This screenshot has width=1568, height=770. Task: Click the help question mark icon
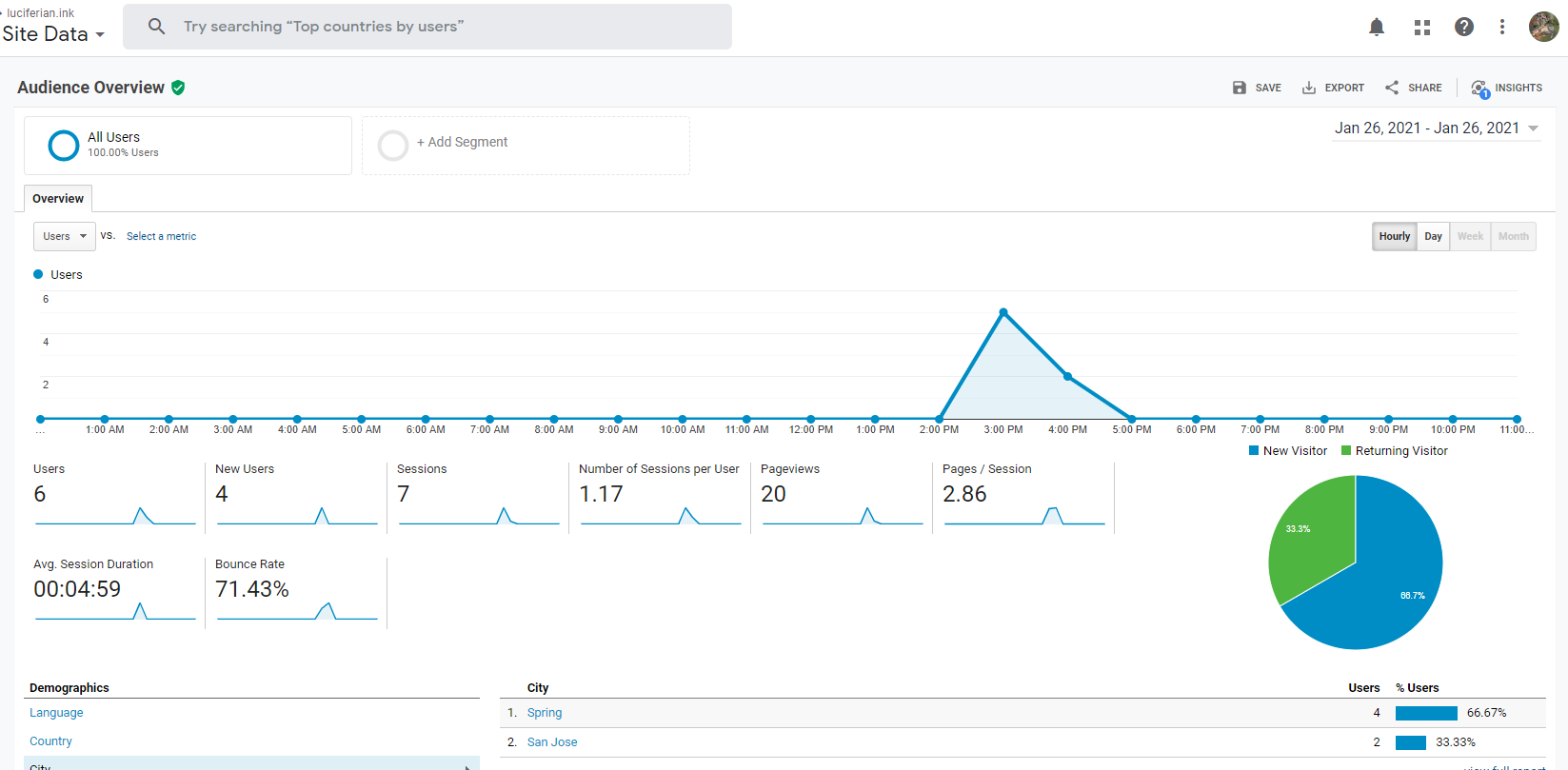click(1463, 27)
